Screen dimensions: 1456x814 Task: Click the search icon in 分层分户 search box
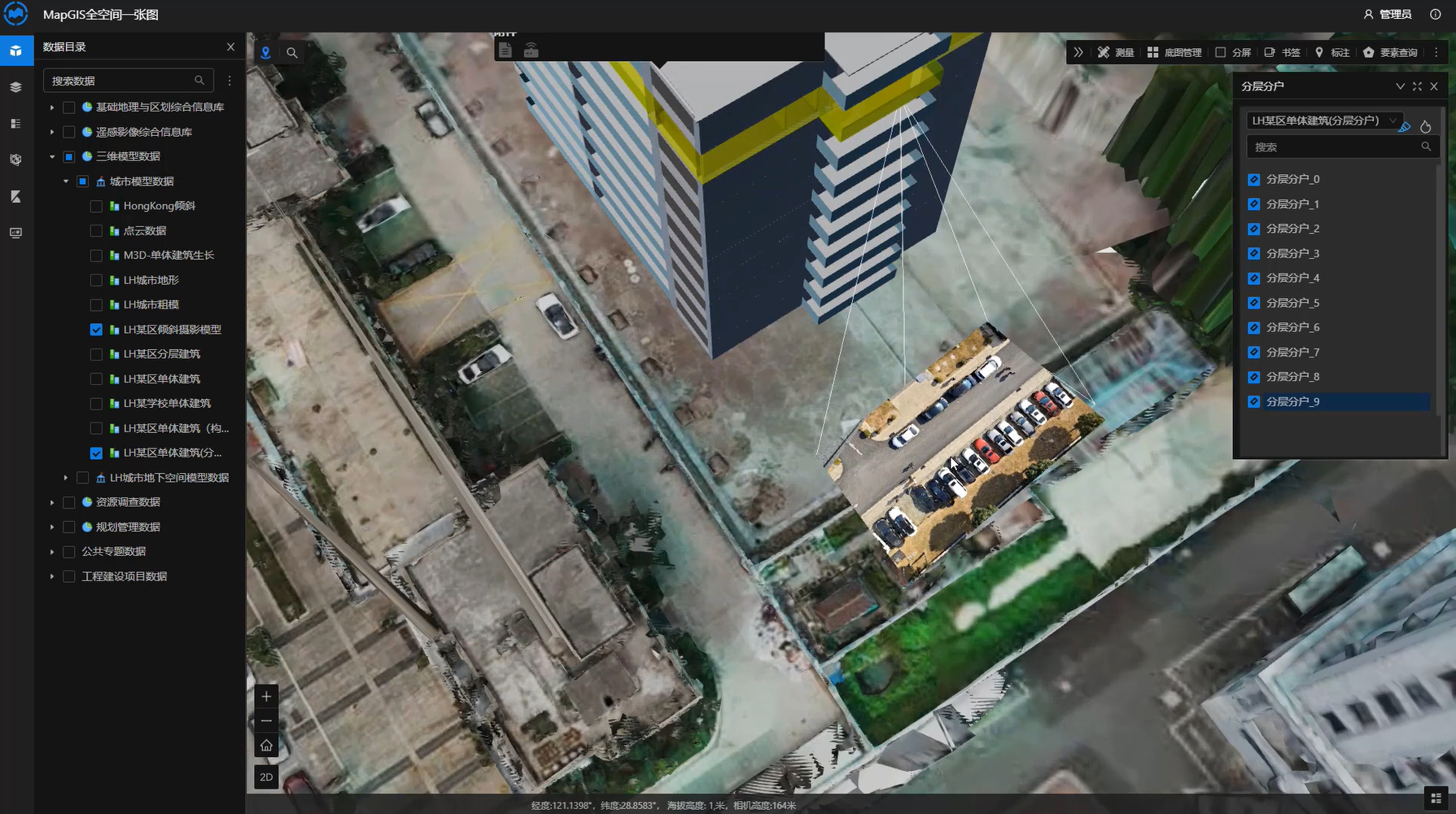point(1426,147)
